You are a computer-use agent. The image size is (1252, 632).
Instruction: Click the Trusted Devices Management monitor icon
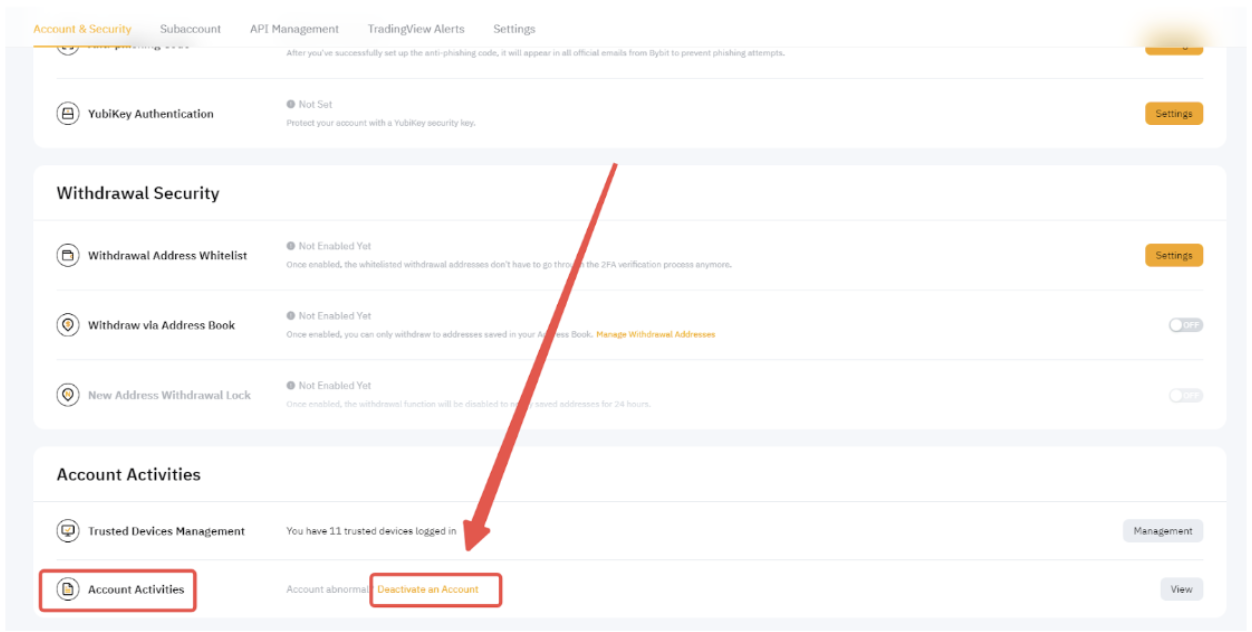click(68, 531)
